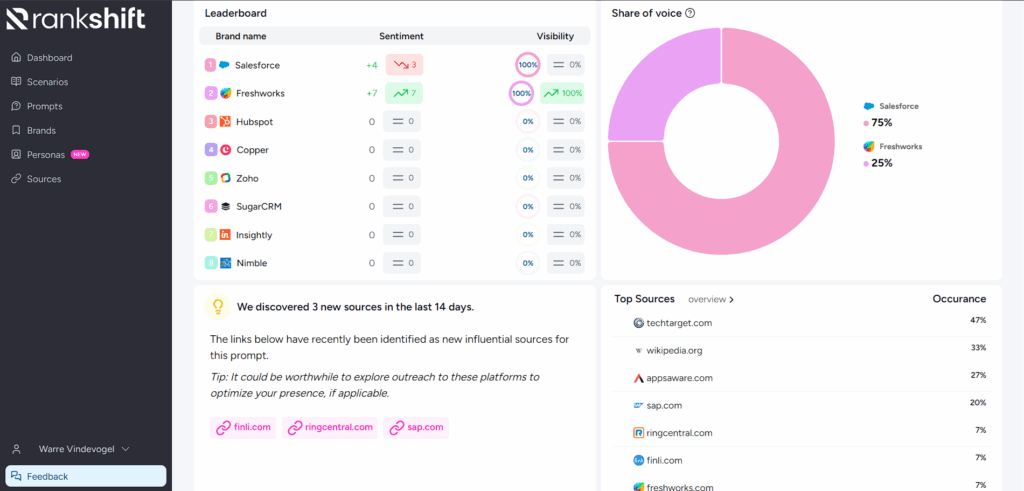The height and width of the screenshot is (491, 1024).
Task: Open the Dashboard menu item
Action: click(50, 57)
